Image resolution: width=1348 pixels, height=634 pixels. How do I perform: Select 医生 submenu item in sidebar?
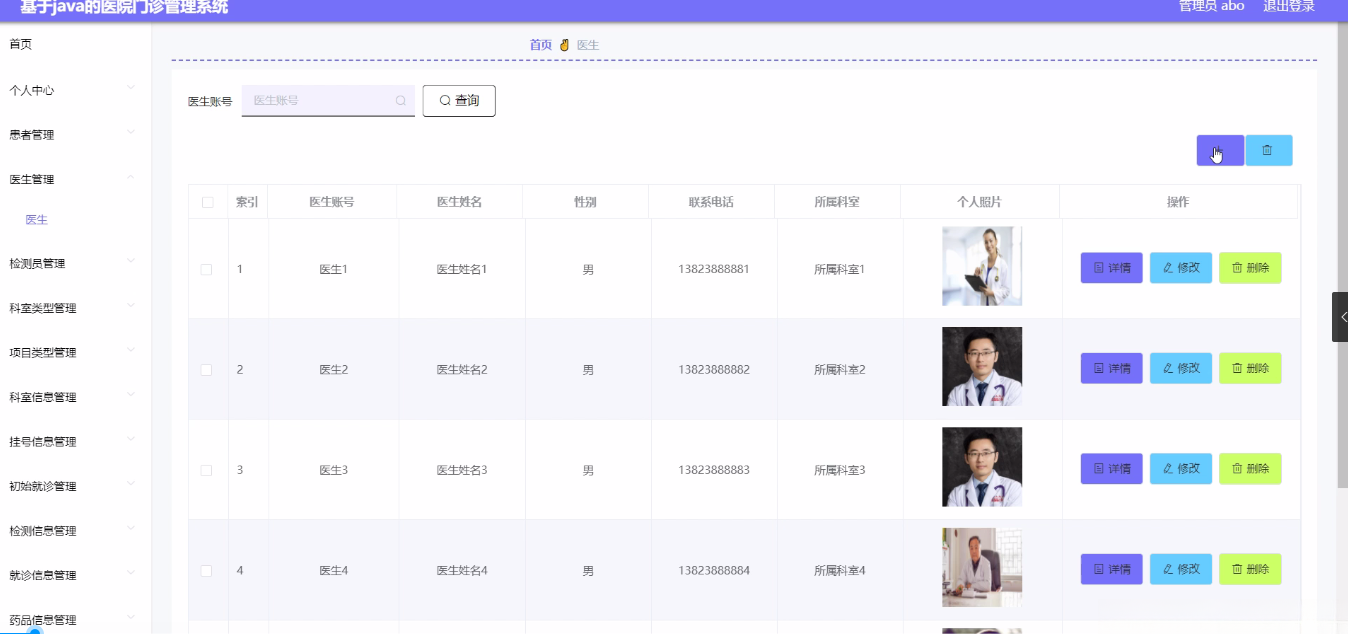click(37, 220)
